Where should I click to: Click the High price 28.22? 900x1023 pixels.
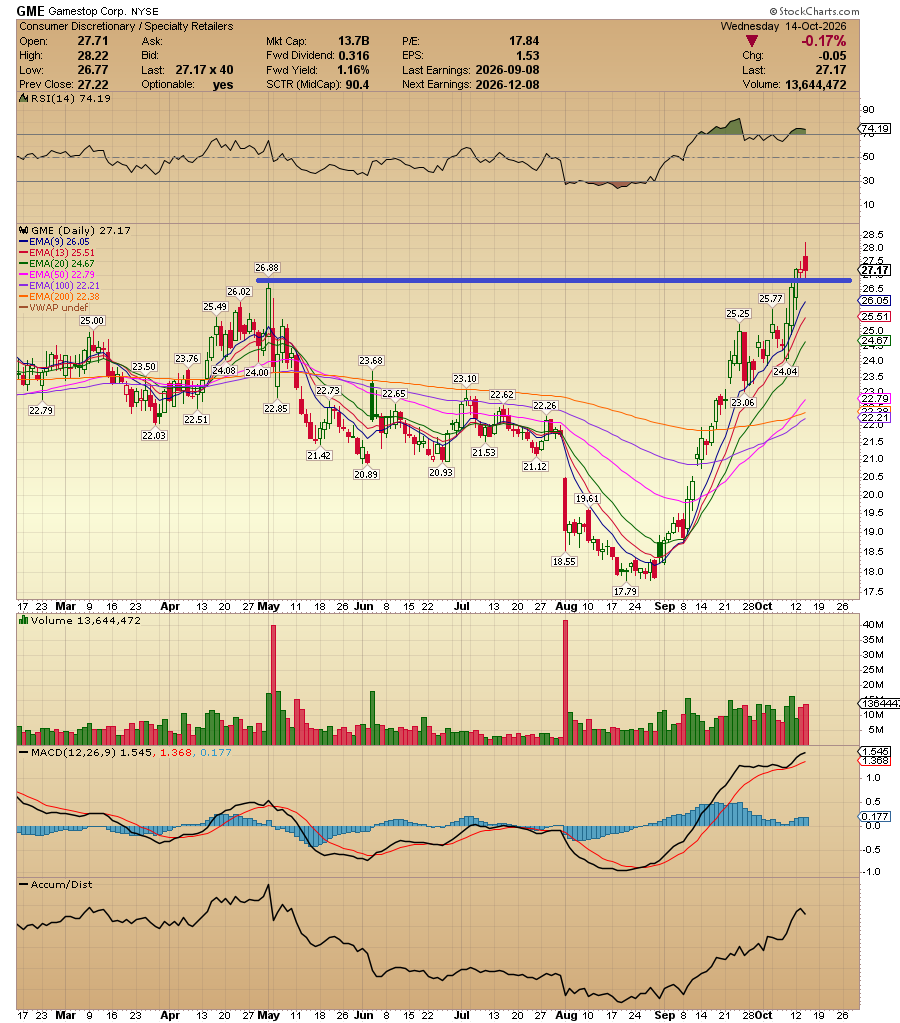pos(93,55)
